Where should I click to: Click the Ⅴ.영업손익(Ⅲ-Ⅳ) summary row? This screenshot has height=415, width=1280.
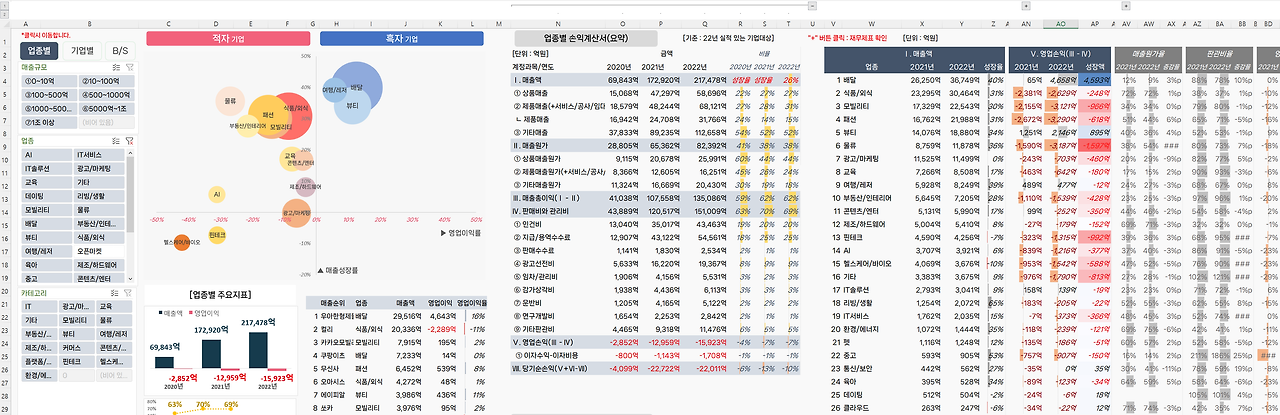[655, 342]
